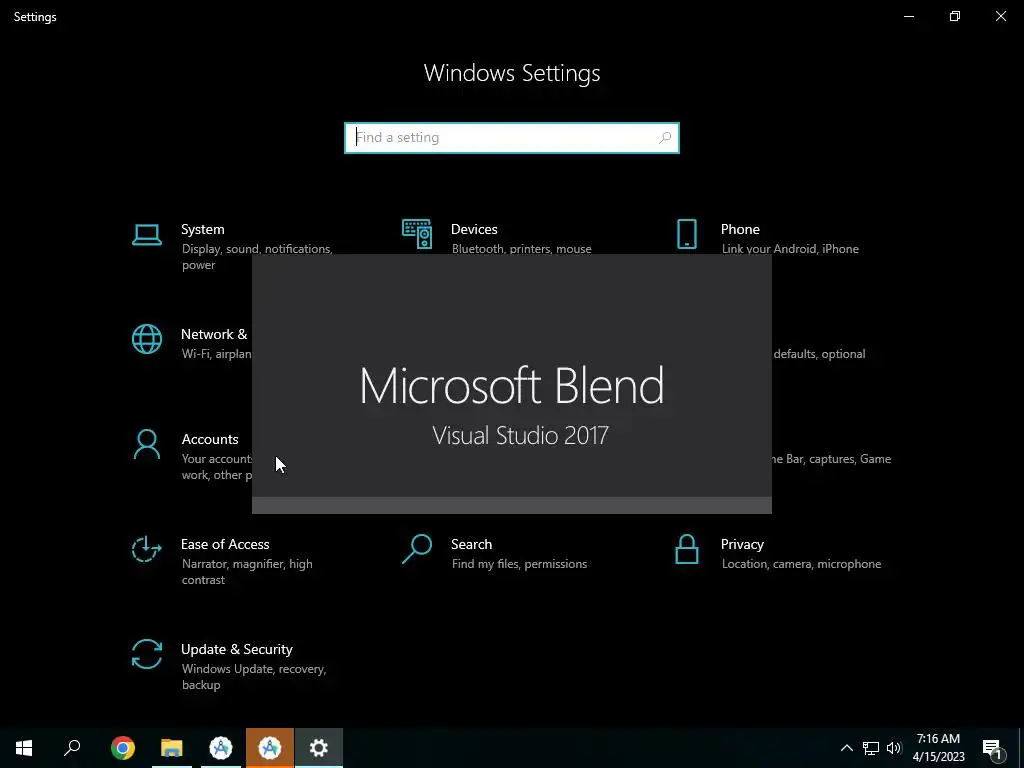Show hidden system tray icons
This screenshot has width=1024, height=768.
846,748
